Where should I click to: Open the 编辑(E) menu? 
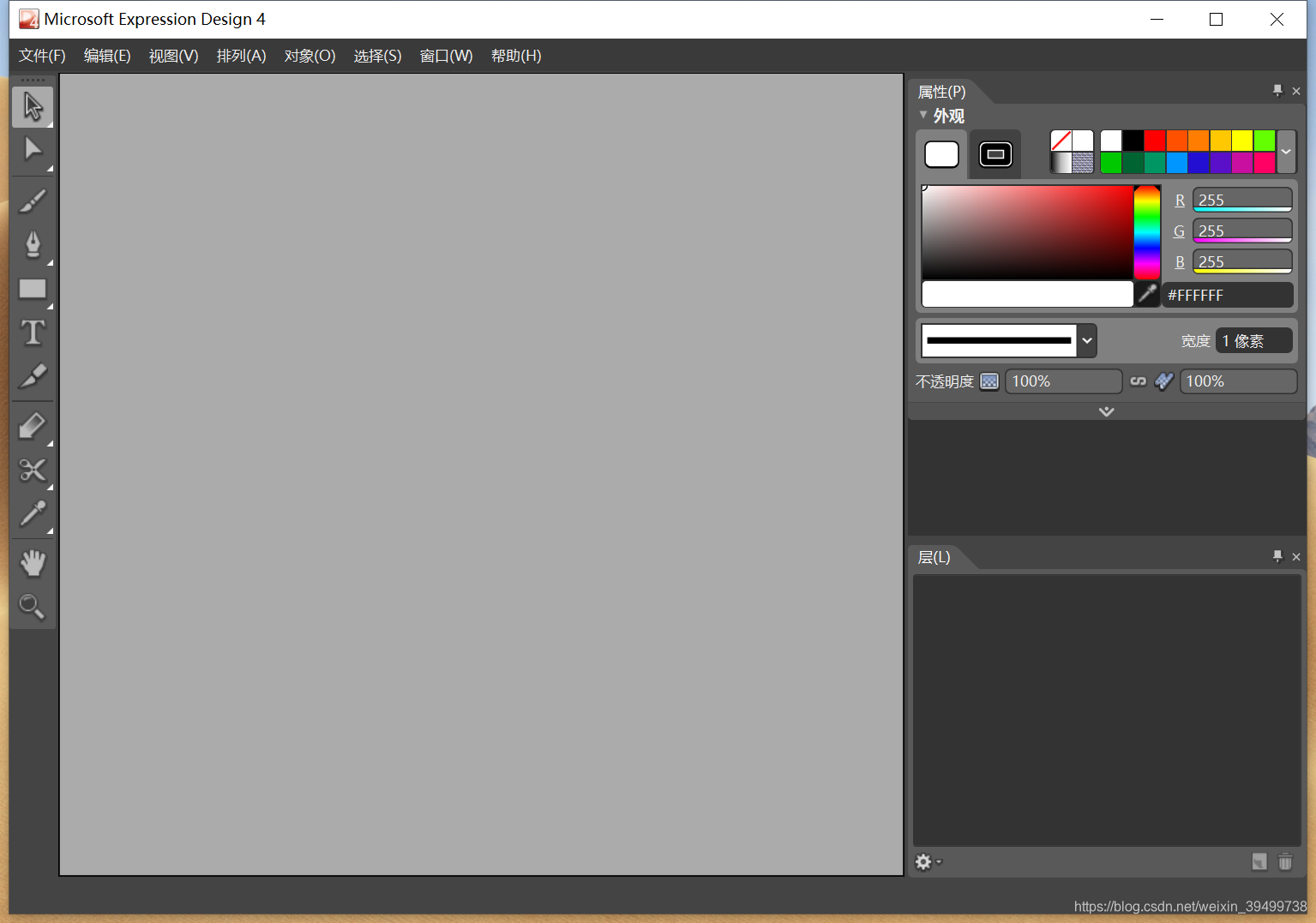coord(107,56)
